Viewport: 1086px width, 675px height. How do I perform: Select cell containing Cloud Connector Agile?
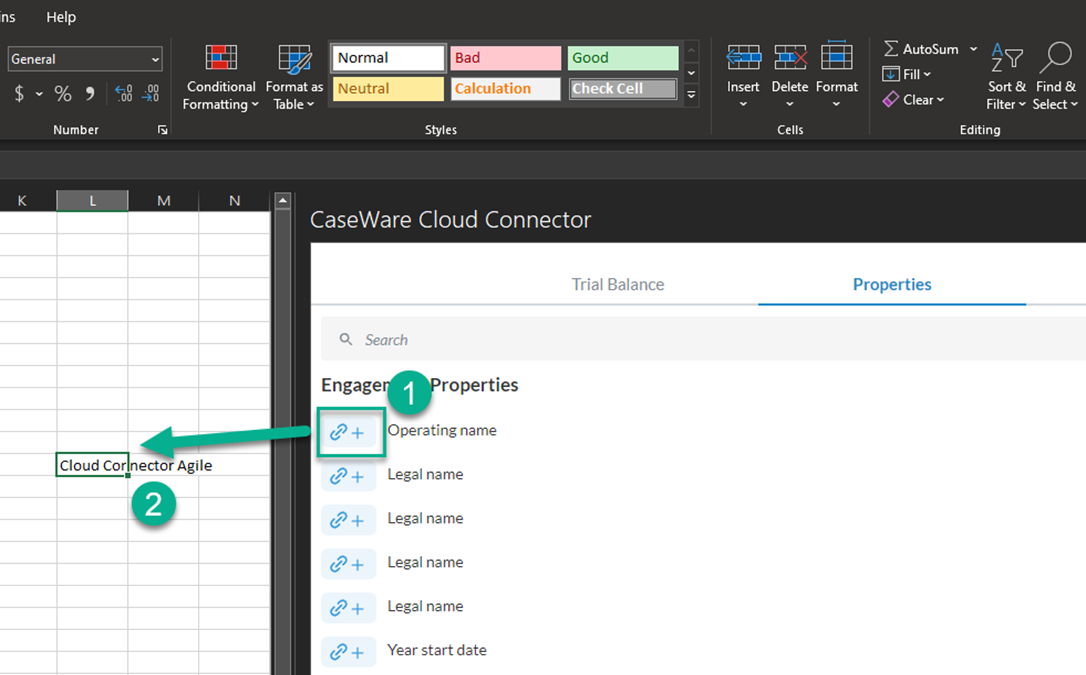(92, 465)
